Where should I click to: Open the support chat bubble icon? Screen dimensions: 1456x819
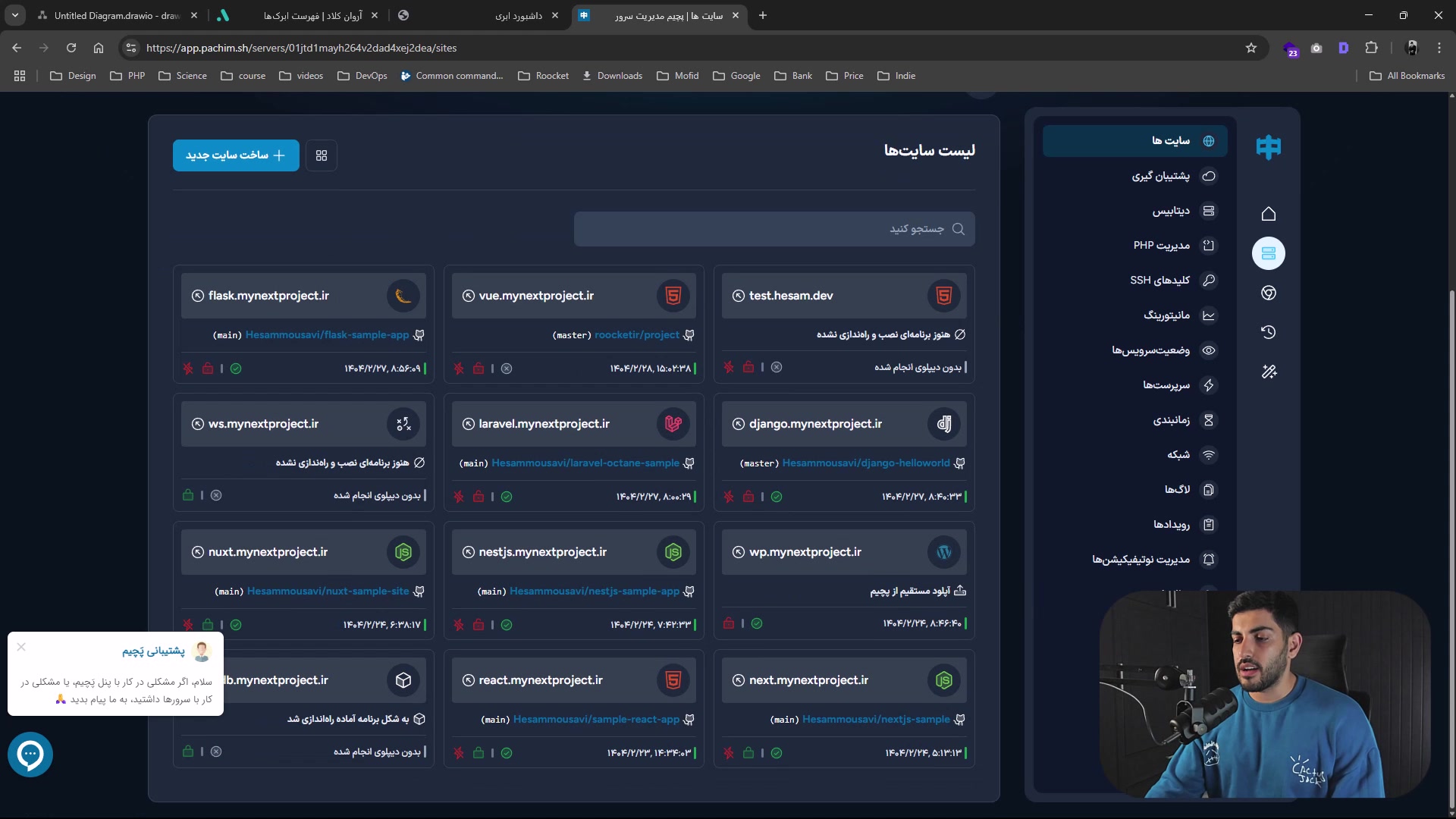point(30,754)
